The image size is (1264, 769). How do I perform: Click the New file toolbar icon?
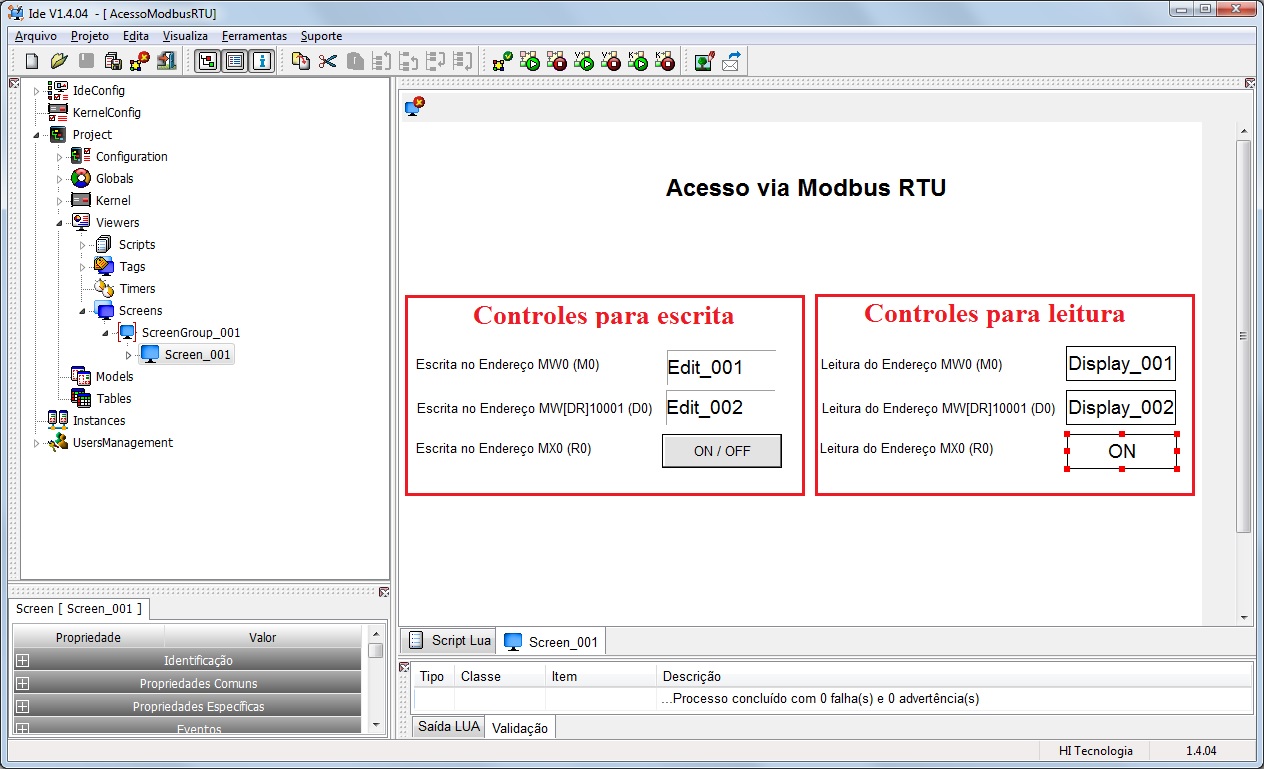coord(32,61)
